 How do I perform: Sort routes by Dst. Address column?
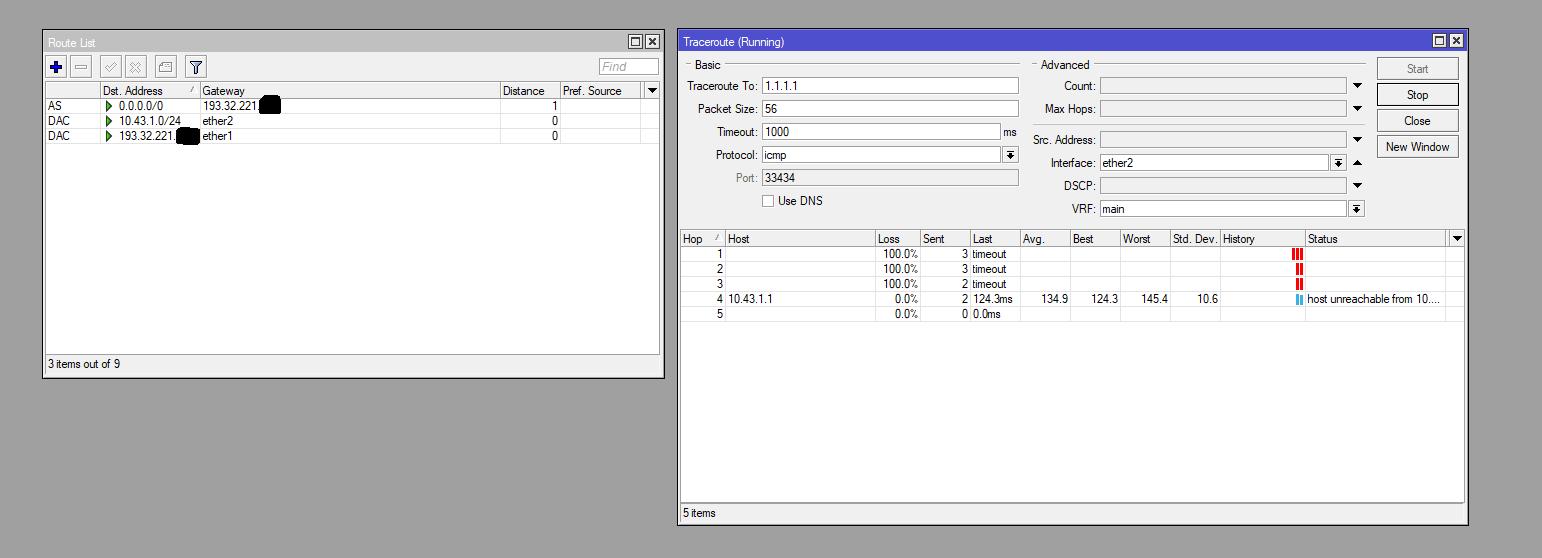point(150,90)
